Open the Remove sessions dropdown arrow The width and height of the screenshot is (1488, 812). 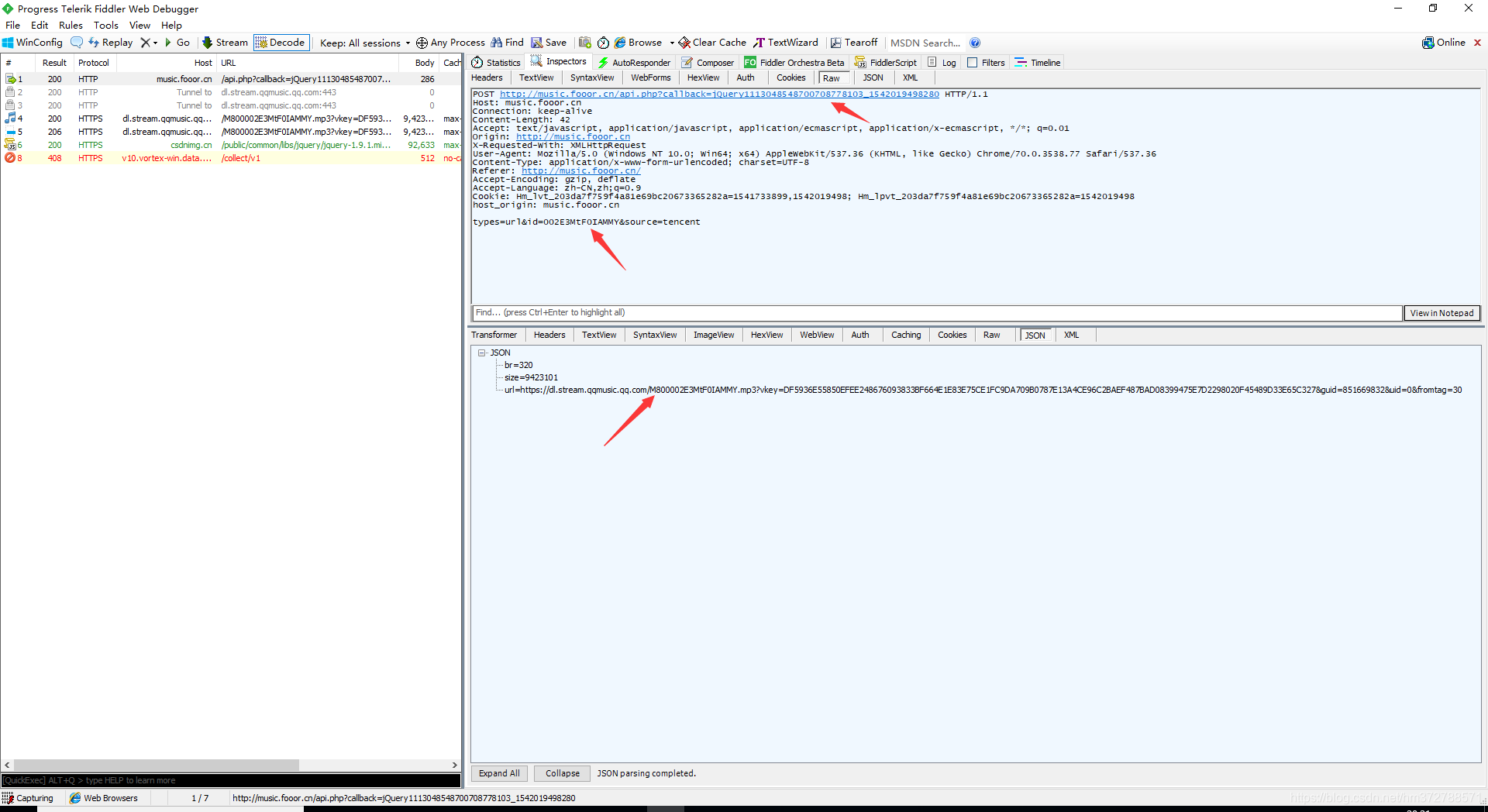(x=155, y=43)
